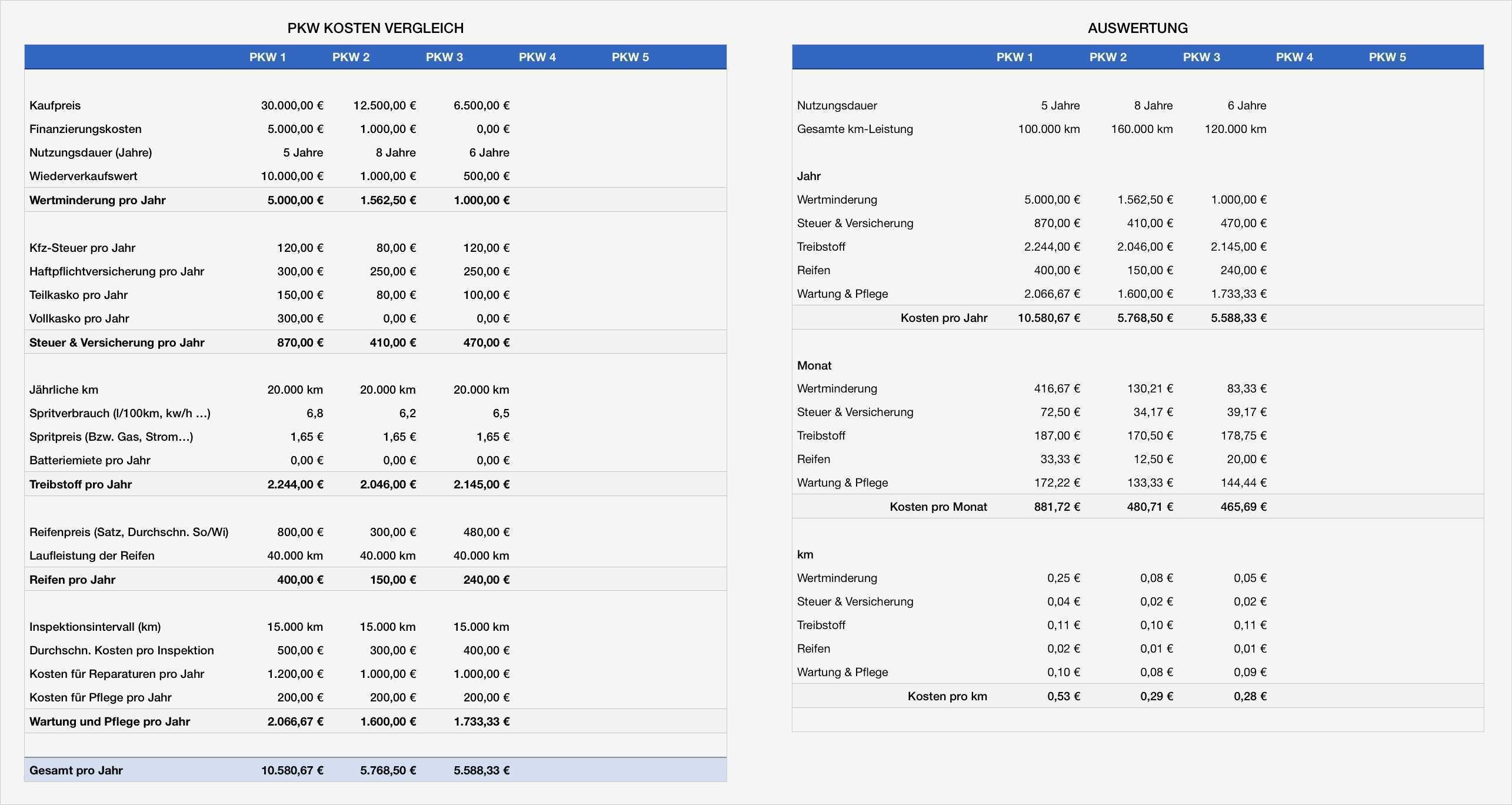1512x805 pixels.
Task: Select Reifenpreis value 800,00 € for PKW 1
Action: pyautogui.click(x=300, y=532)
